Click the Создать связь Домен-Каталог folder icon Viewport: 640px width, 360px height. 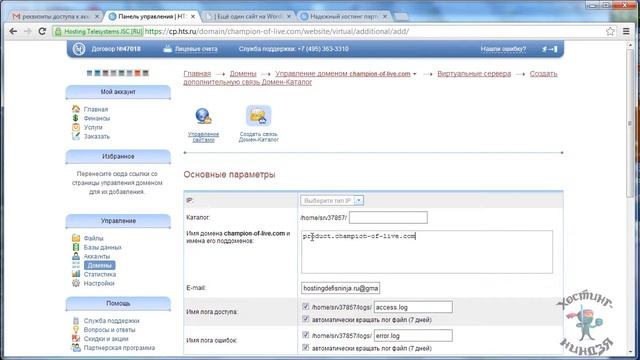coord(258,116)
